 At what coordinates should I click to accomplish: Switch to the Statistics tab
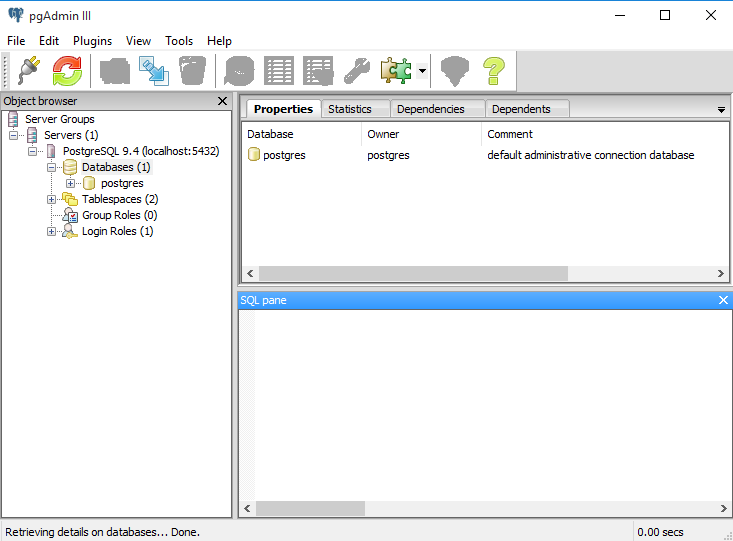tap(355, 109)
